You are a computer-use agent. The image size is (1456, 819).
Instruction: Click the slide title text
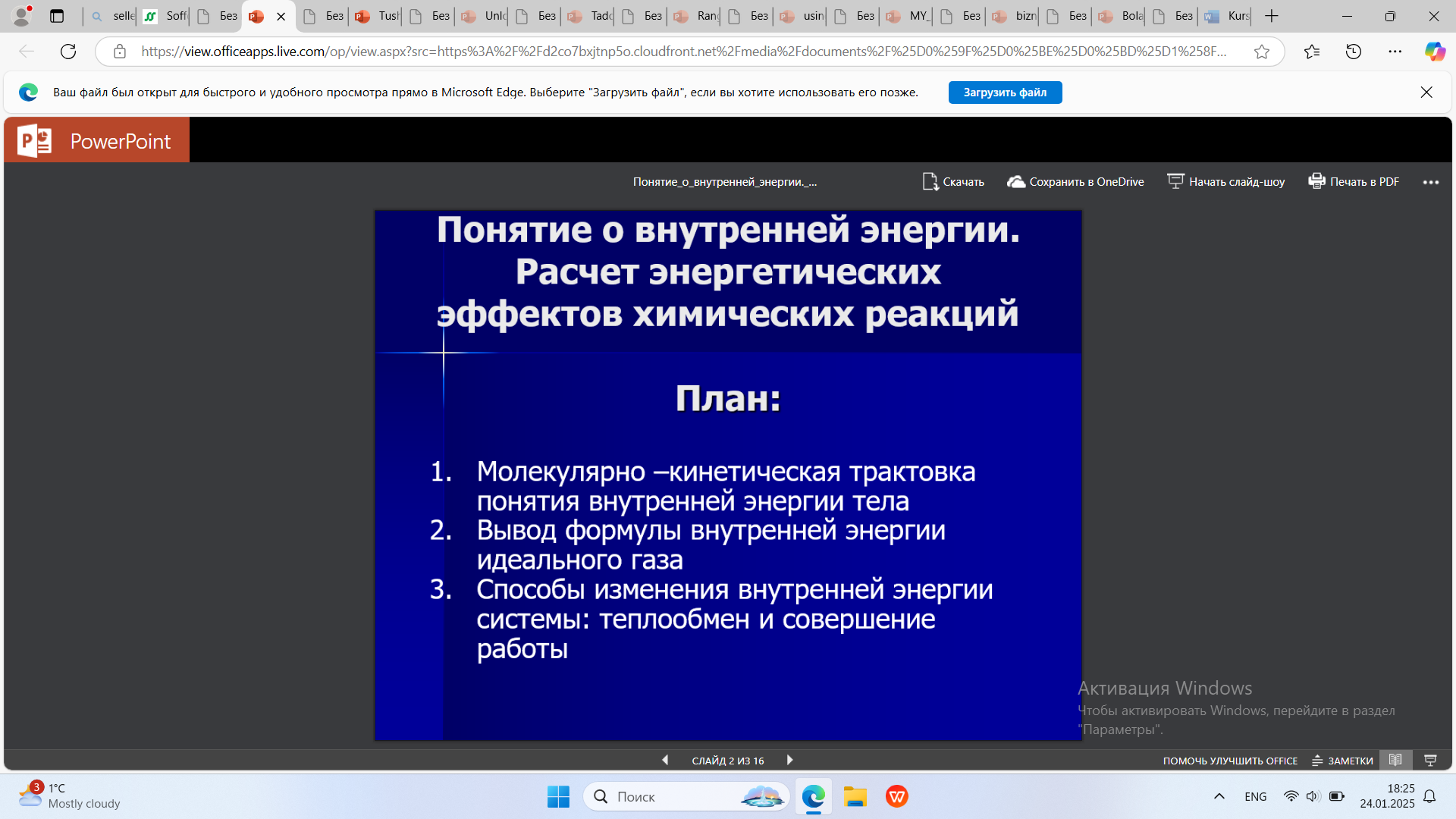728,271
